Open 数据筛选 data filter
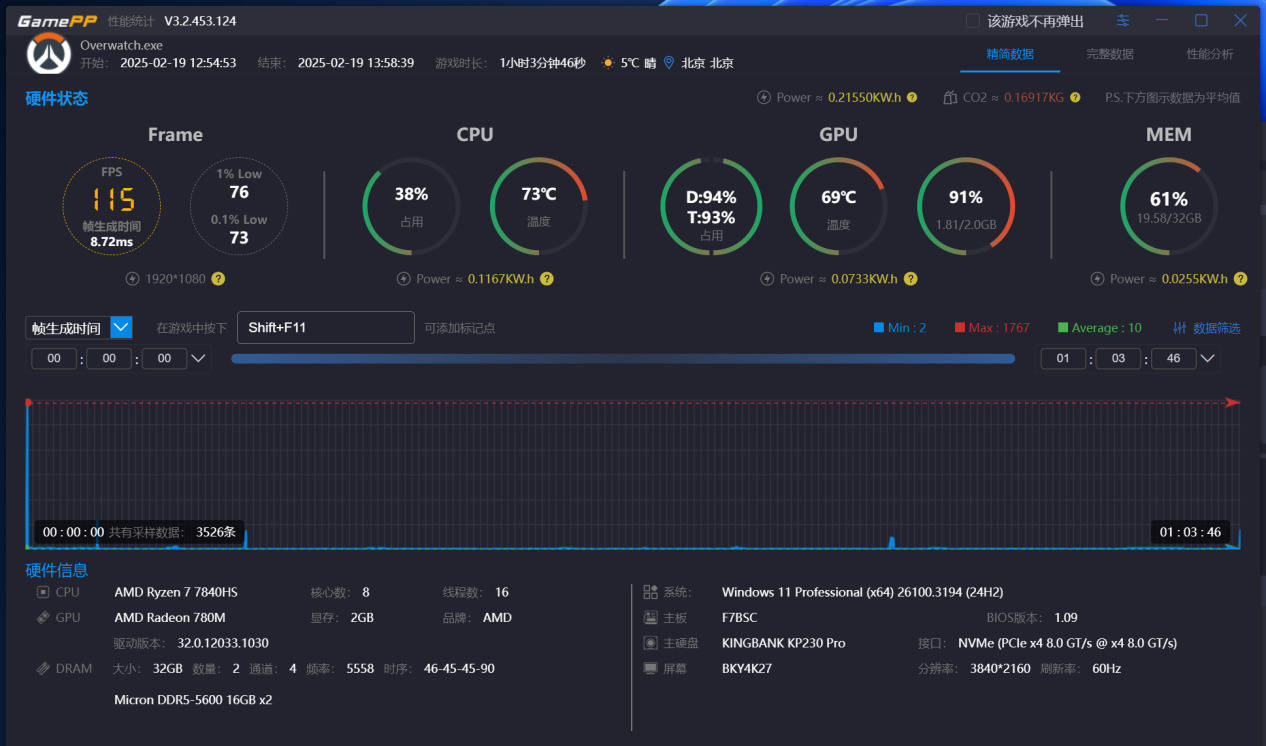 1206,328
